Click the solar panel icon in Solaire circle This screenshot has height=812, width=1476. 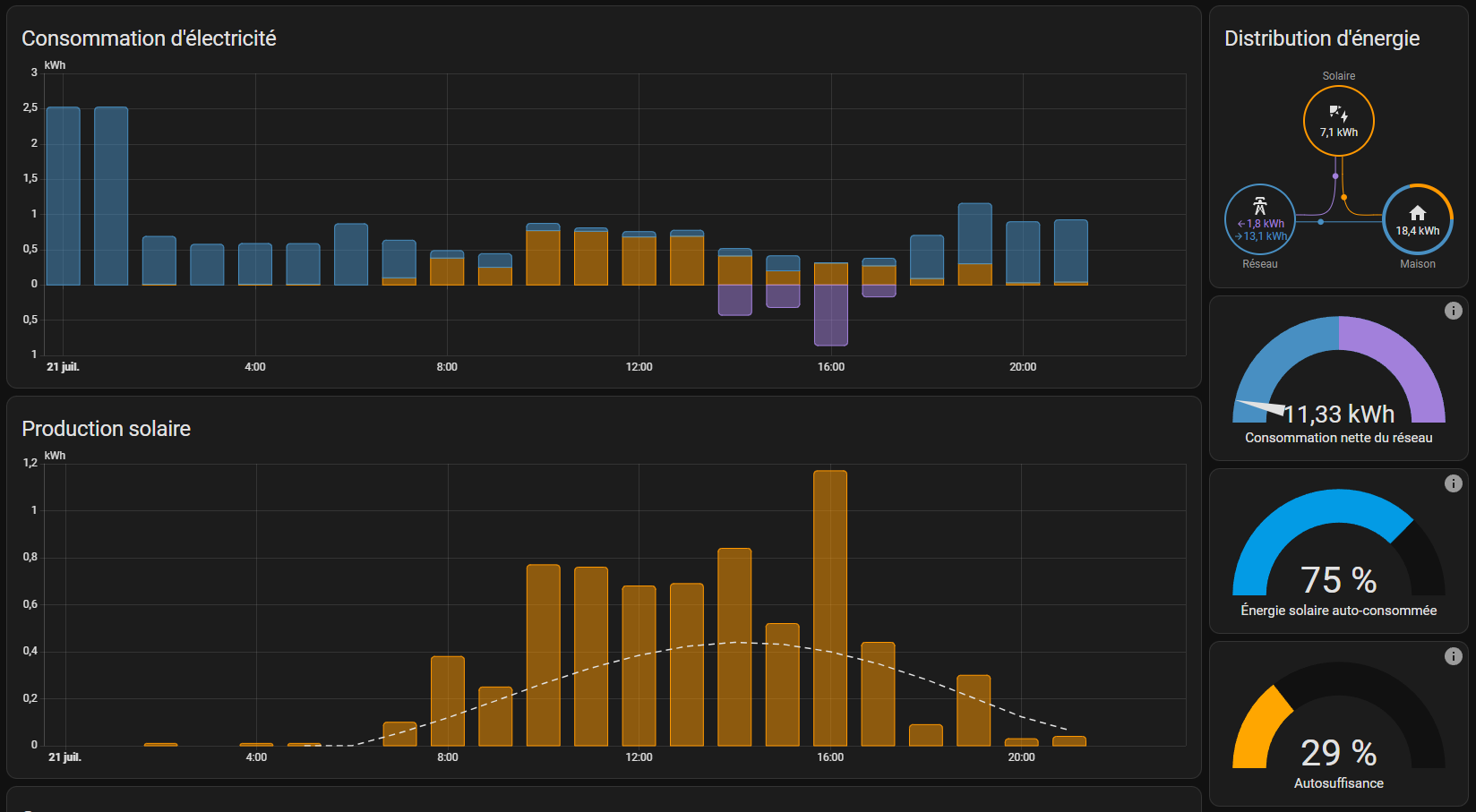1338,114
